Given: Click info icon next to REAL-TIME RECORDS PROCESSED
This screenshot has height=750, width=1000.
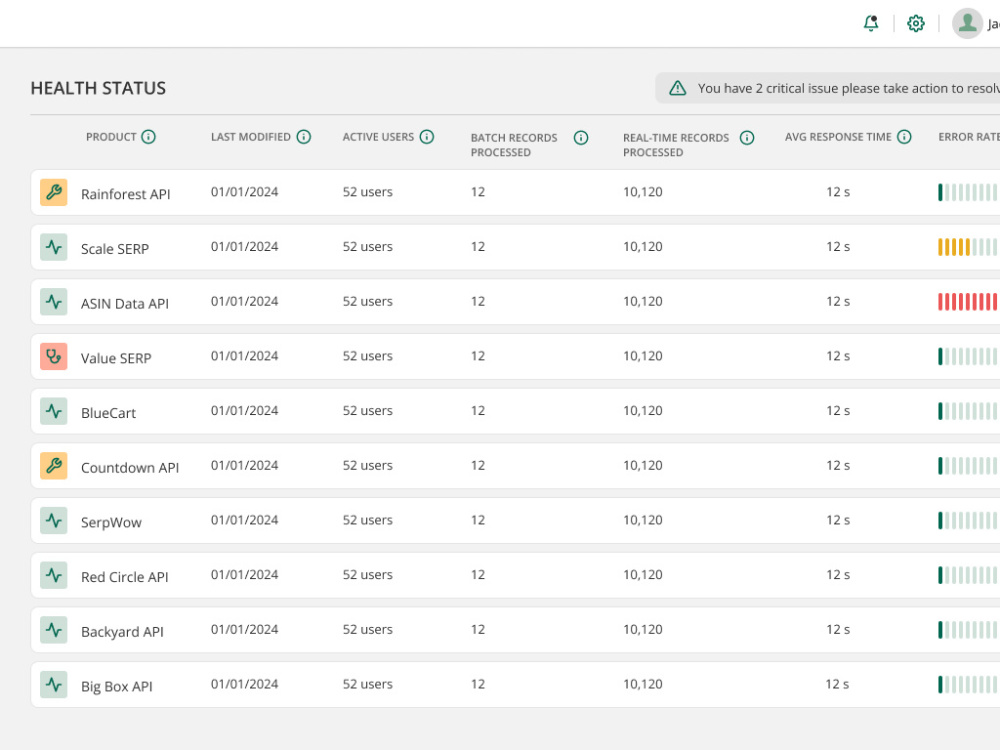Looking at the screenshot, I should [x=747, y=138].
